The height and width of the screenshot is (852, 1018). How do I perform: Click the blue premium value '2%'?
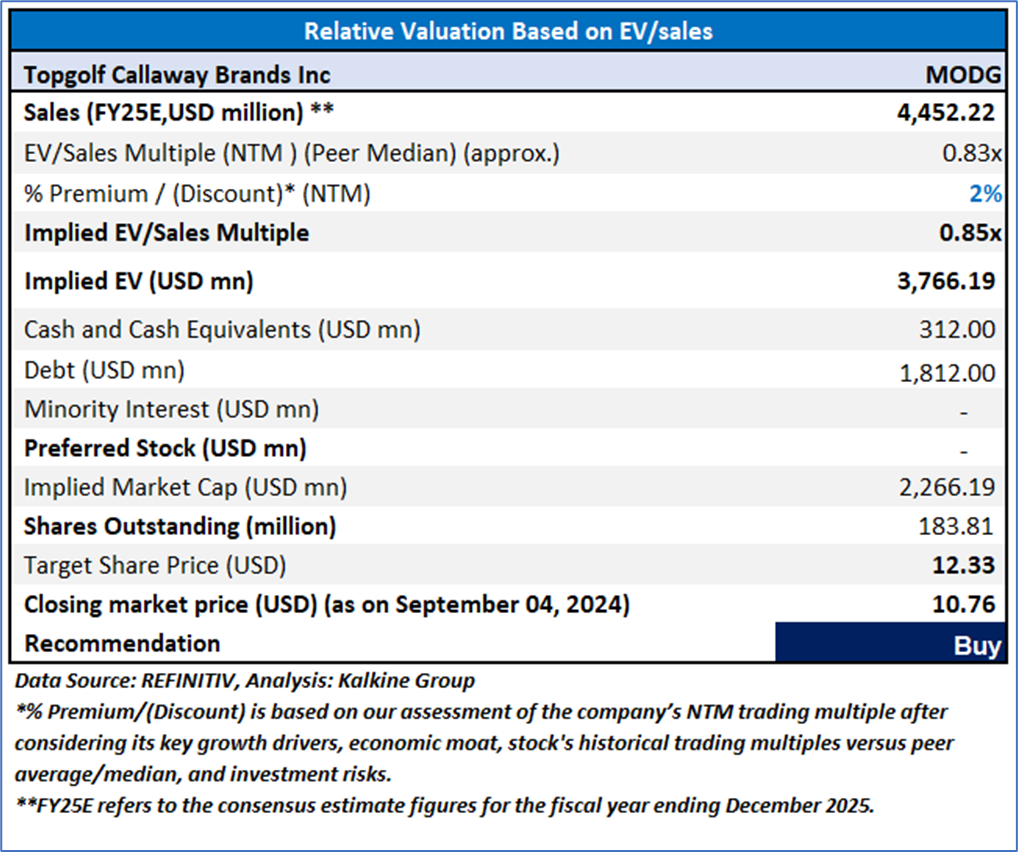coord(986,194)
